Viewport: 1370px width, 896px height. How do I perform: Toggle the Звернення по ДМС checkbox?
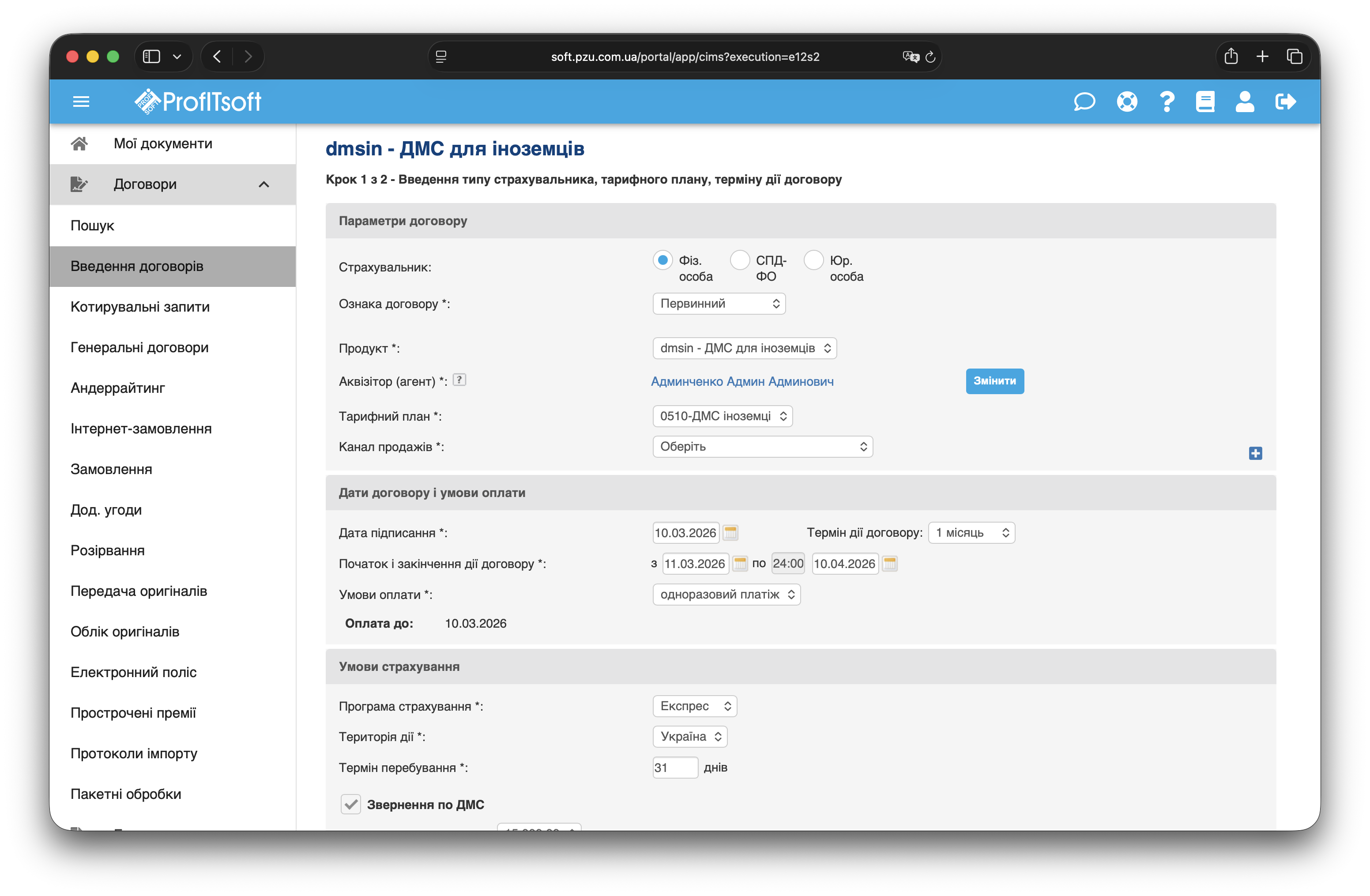(x=350, y=804)
